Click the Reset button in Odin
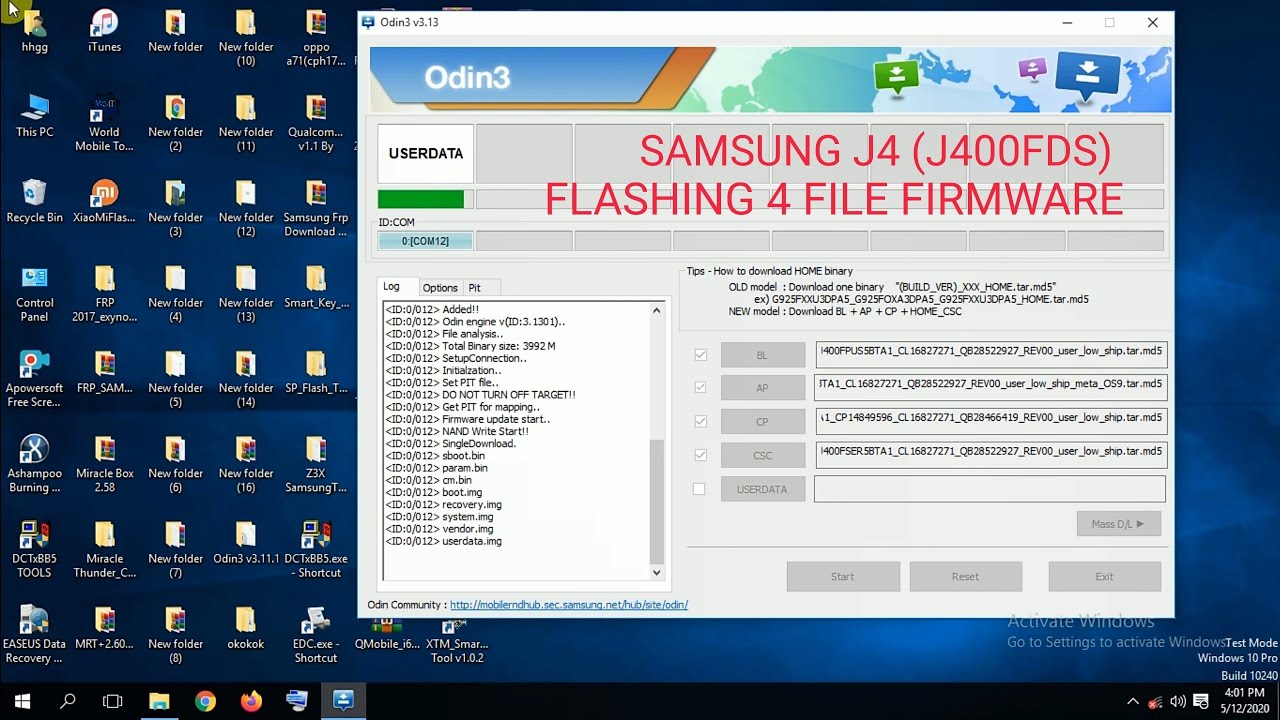Viewport: 1280px width, 720px height. pos(965,576)
